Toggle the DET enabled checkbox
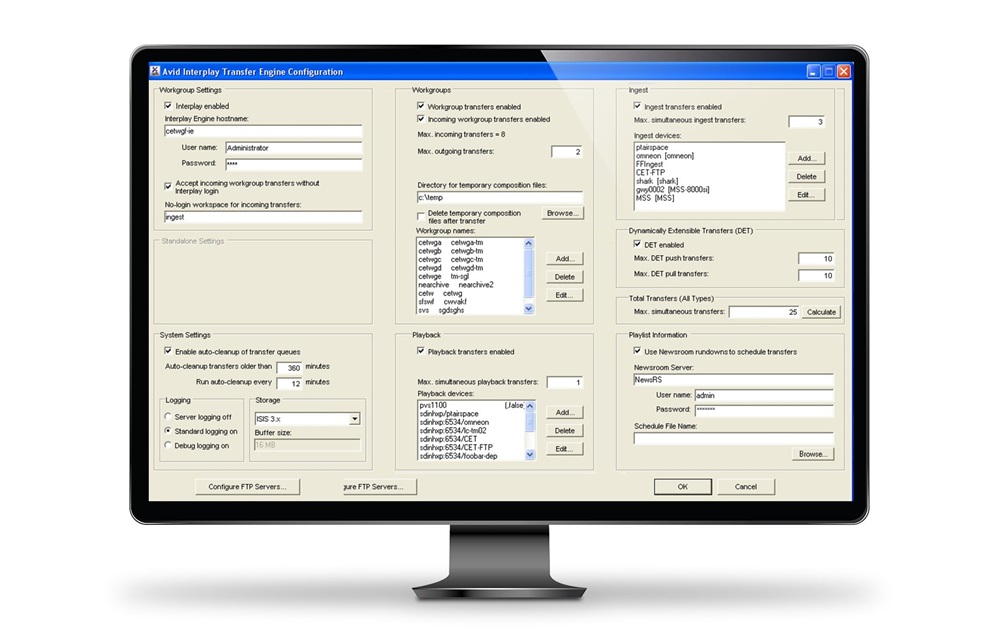Image resolution: width=1000 pixels, height=635 pixels. (x=636, y=244)
